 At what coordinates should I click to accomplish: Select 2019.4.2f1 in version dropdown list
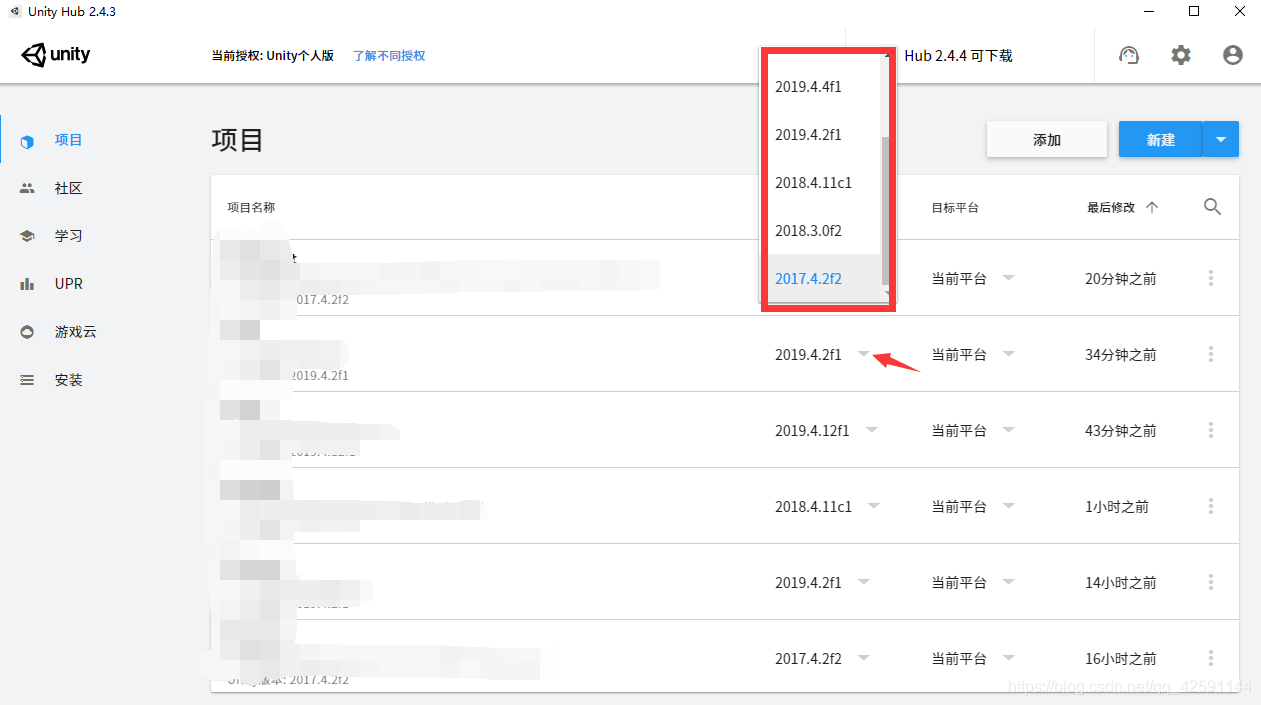(820, 135)
